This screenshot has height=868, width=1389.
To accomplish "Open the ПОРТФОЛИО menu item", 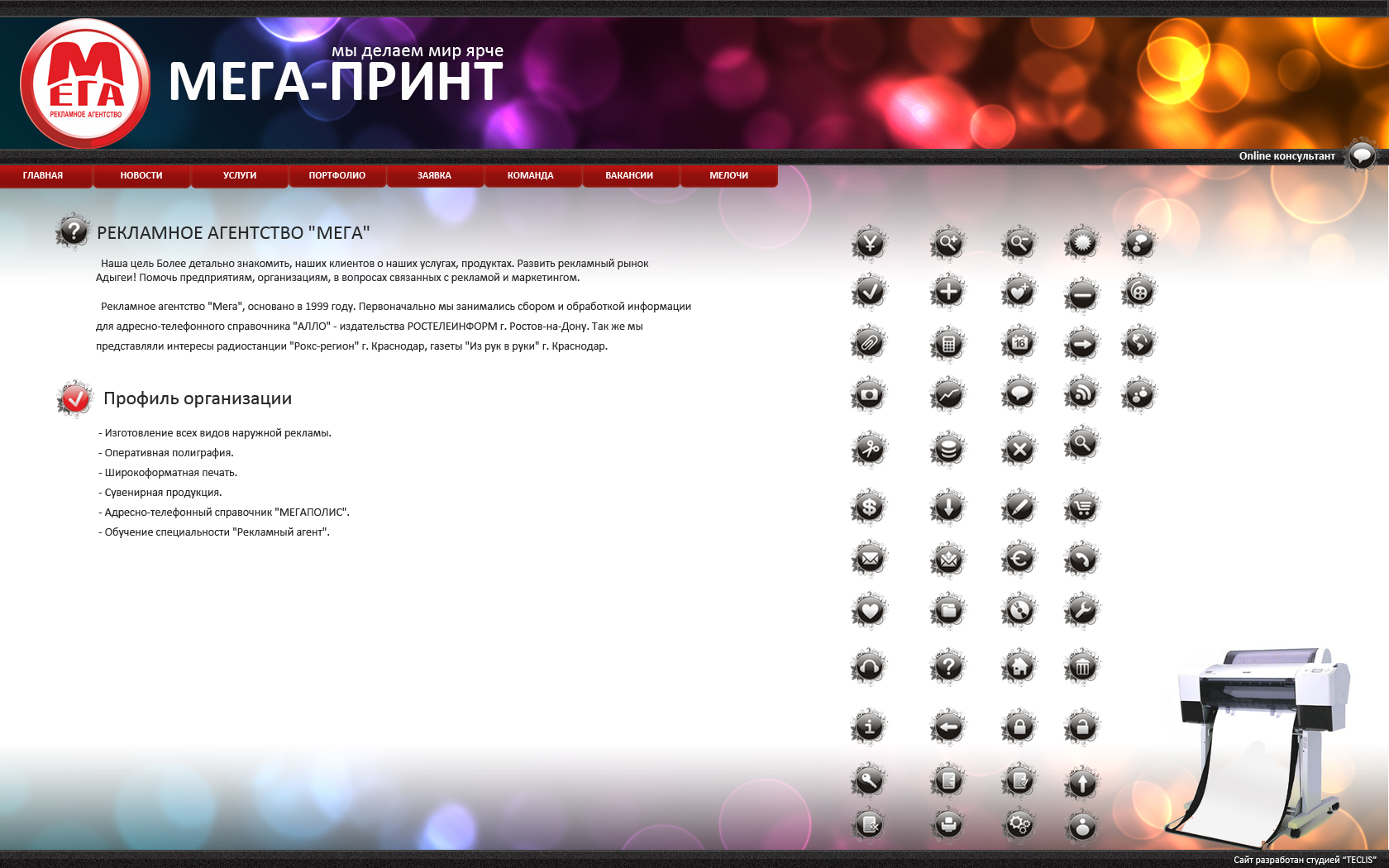I will (x=336, y=175).
